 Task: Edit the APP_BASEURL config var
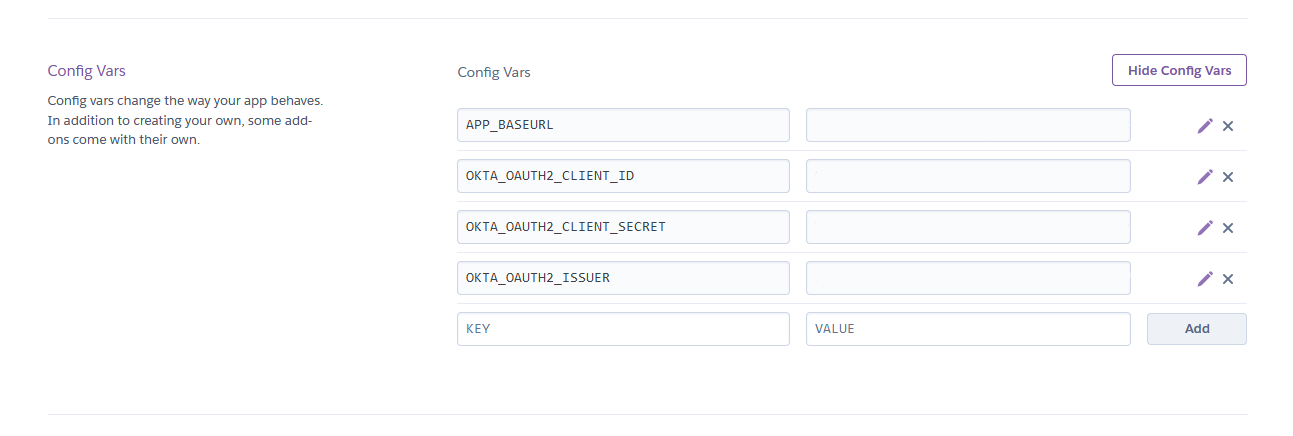[1205, 126]
